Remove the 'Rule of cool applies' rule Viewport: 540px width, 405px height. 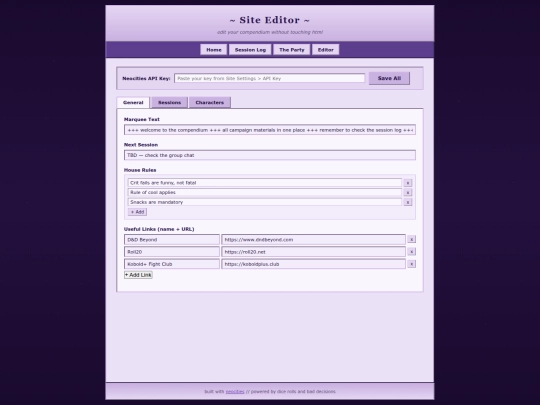pyautogui.click(x=407, y=193)
